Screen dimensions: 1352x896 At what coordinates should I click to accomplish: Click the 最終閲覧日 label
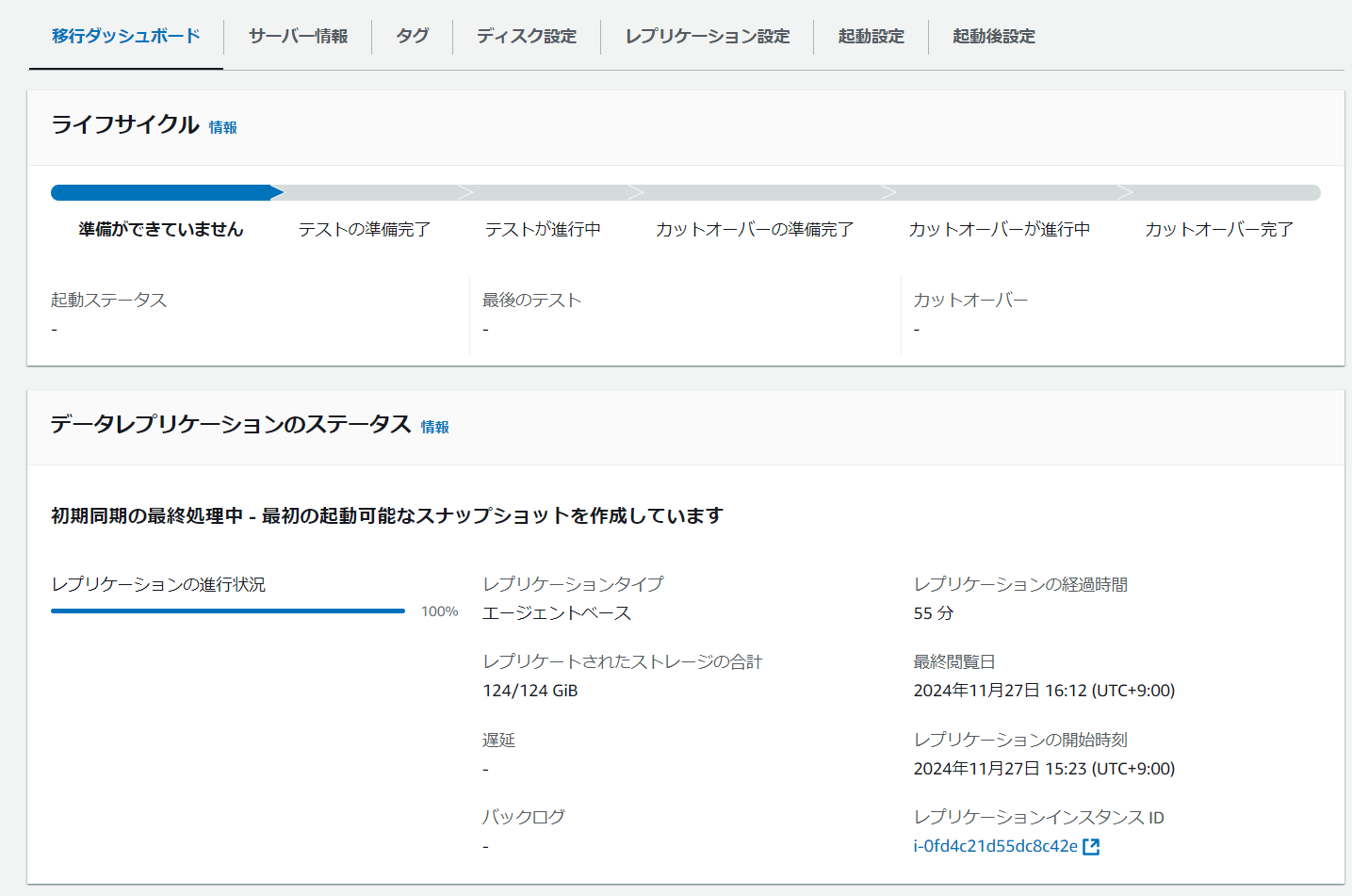954,661
